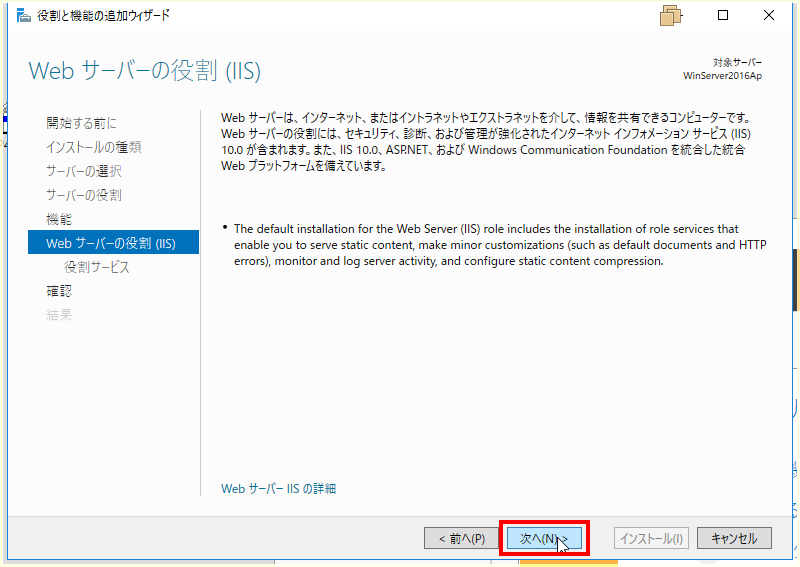The width and height of the screenshot is (800, 567).
Task: Click the 対象サーバー label
Action: pos(737,62)
